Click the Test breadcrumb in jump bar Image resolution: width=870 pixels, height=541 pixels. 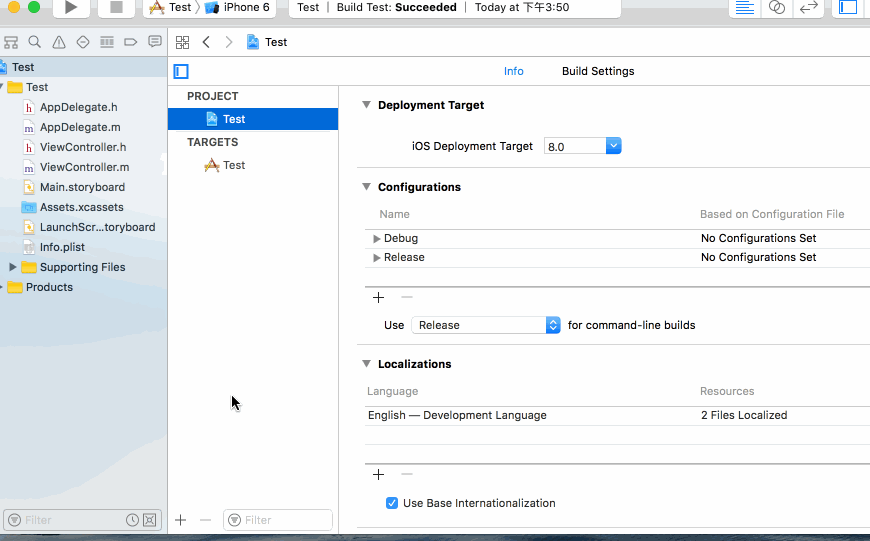coord(267,42)
